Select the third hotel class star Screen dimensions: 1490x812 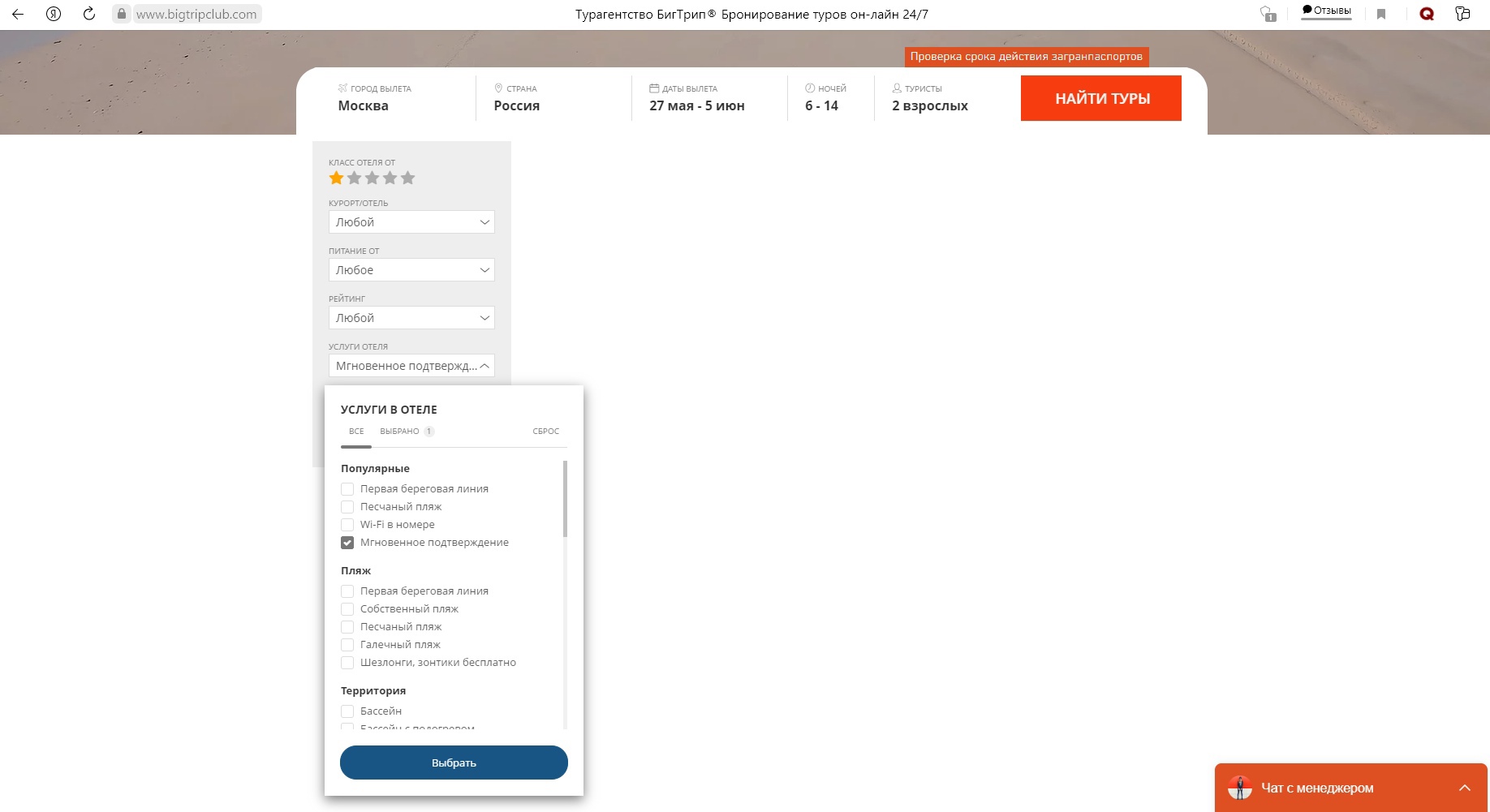(372, 178)
